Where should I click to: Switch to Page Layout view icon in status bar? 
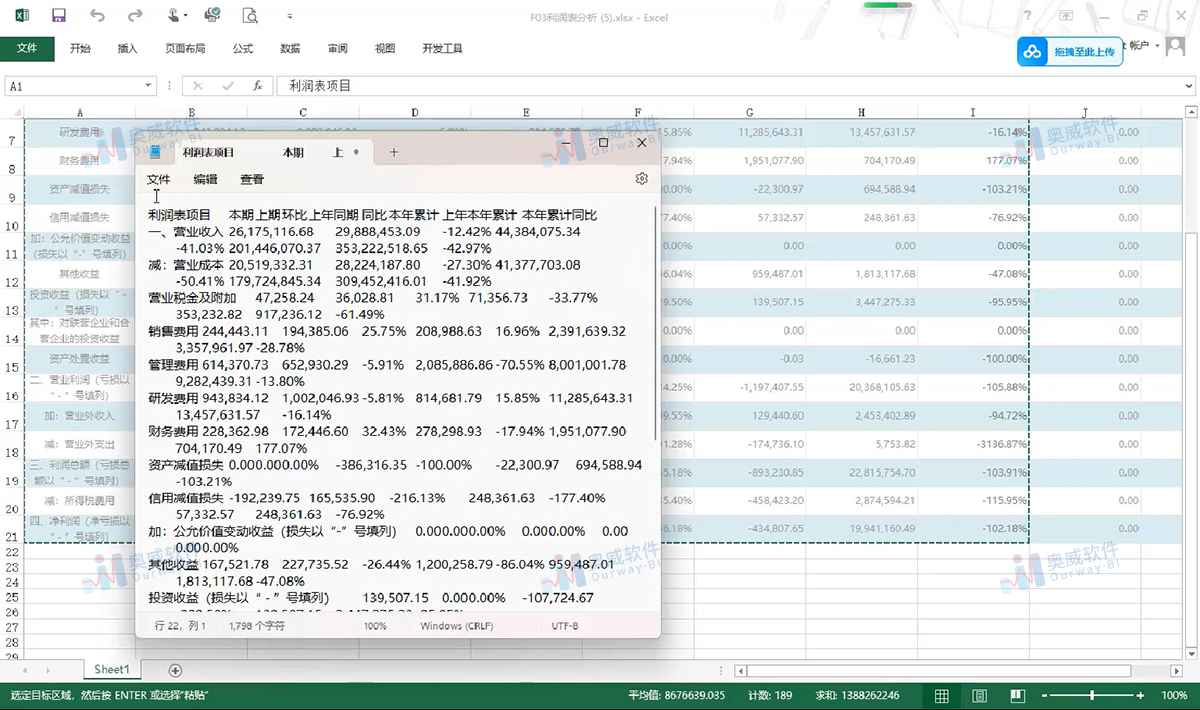pyautogui.click(x=979, y=695)
